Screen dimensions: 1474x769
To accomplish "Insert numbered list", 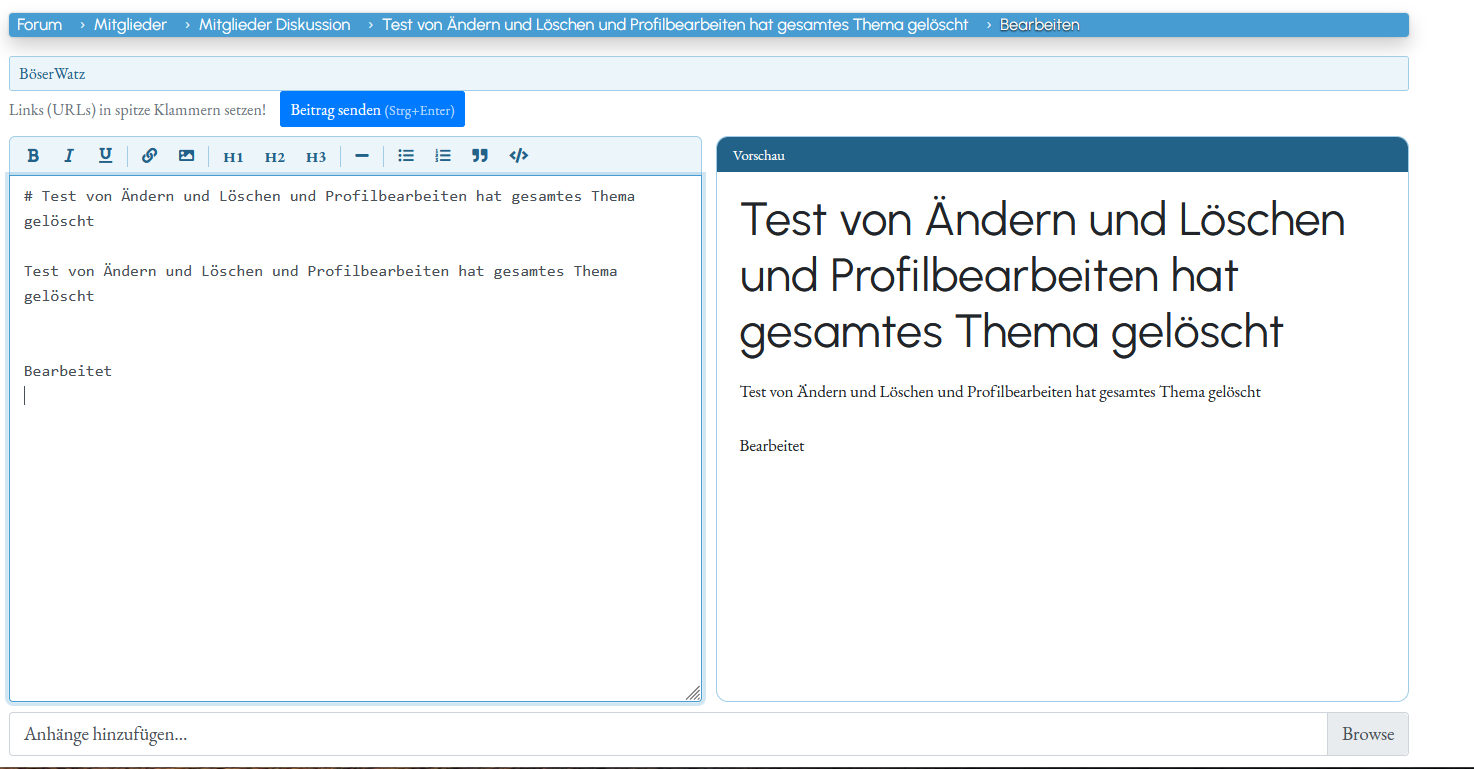I will (443, 156).
